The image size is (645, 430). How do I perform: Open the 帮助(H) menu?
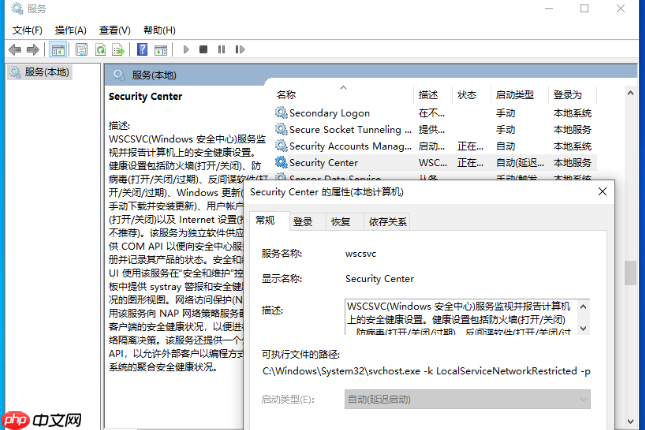(159, 30)
